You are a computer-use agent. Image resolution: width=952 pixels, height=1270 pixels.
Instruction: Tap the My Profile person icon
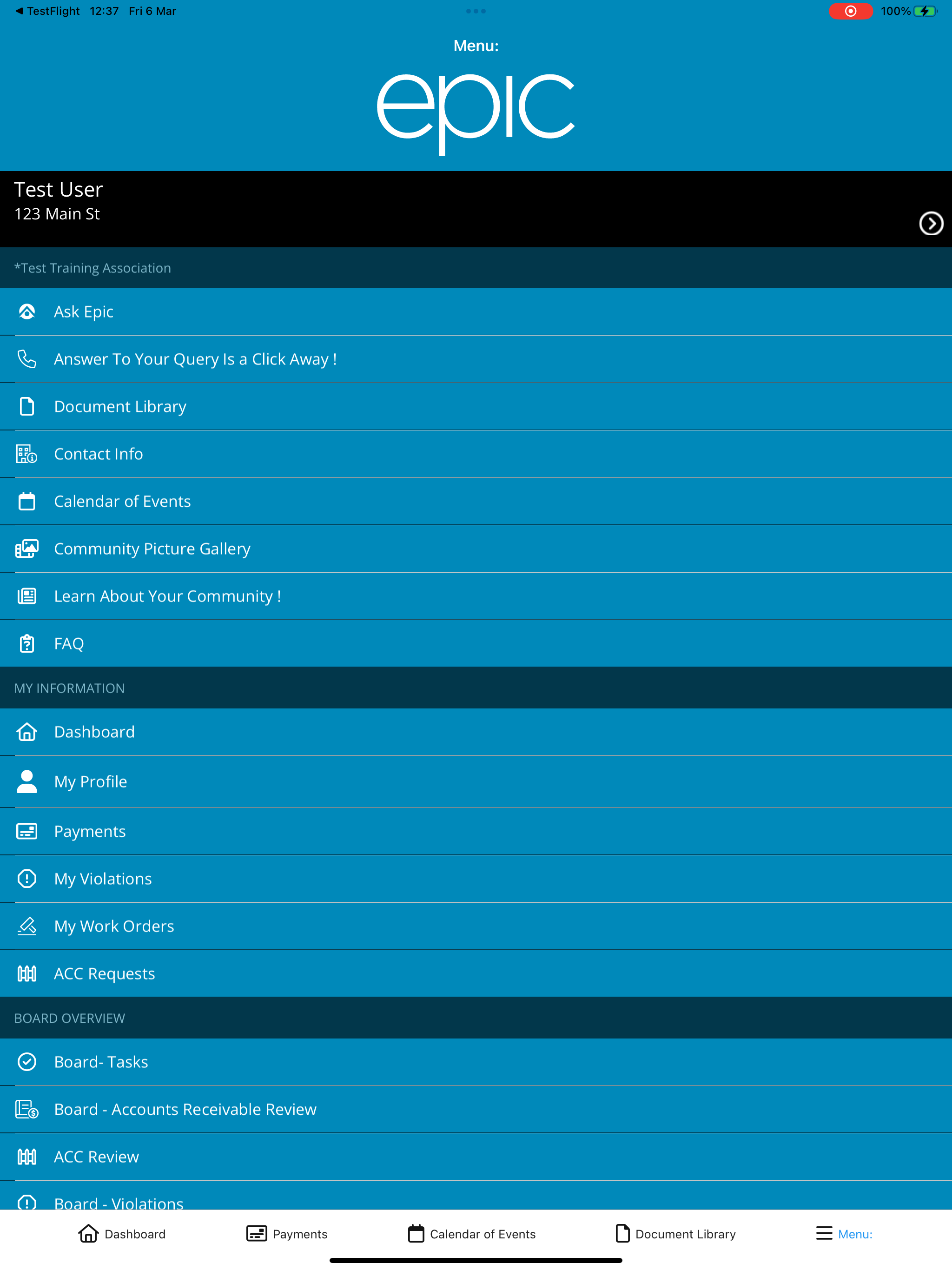[27, 781]
